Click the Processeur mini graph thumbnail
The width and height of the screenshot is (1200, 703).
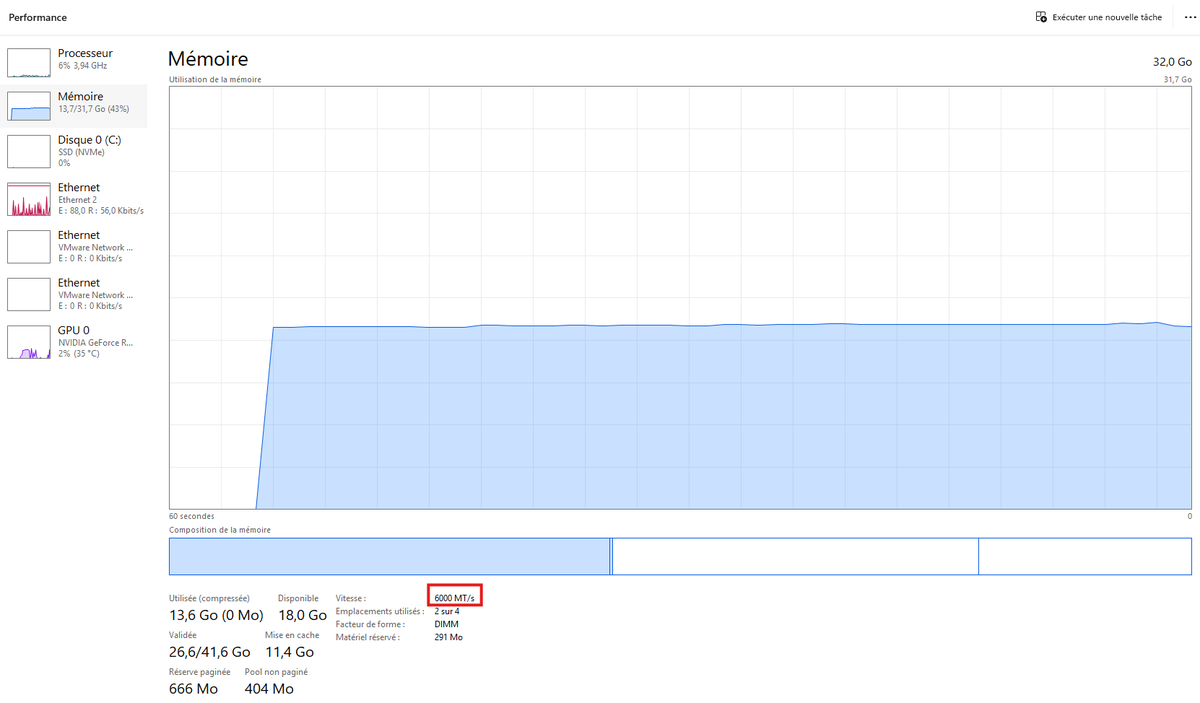(29, 62)
